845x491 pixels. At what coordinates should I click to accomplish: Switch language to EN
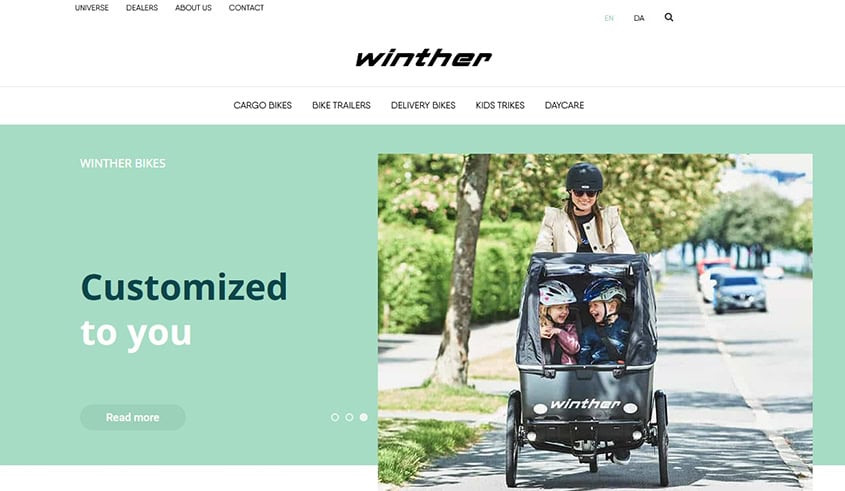pos(609,18)
